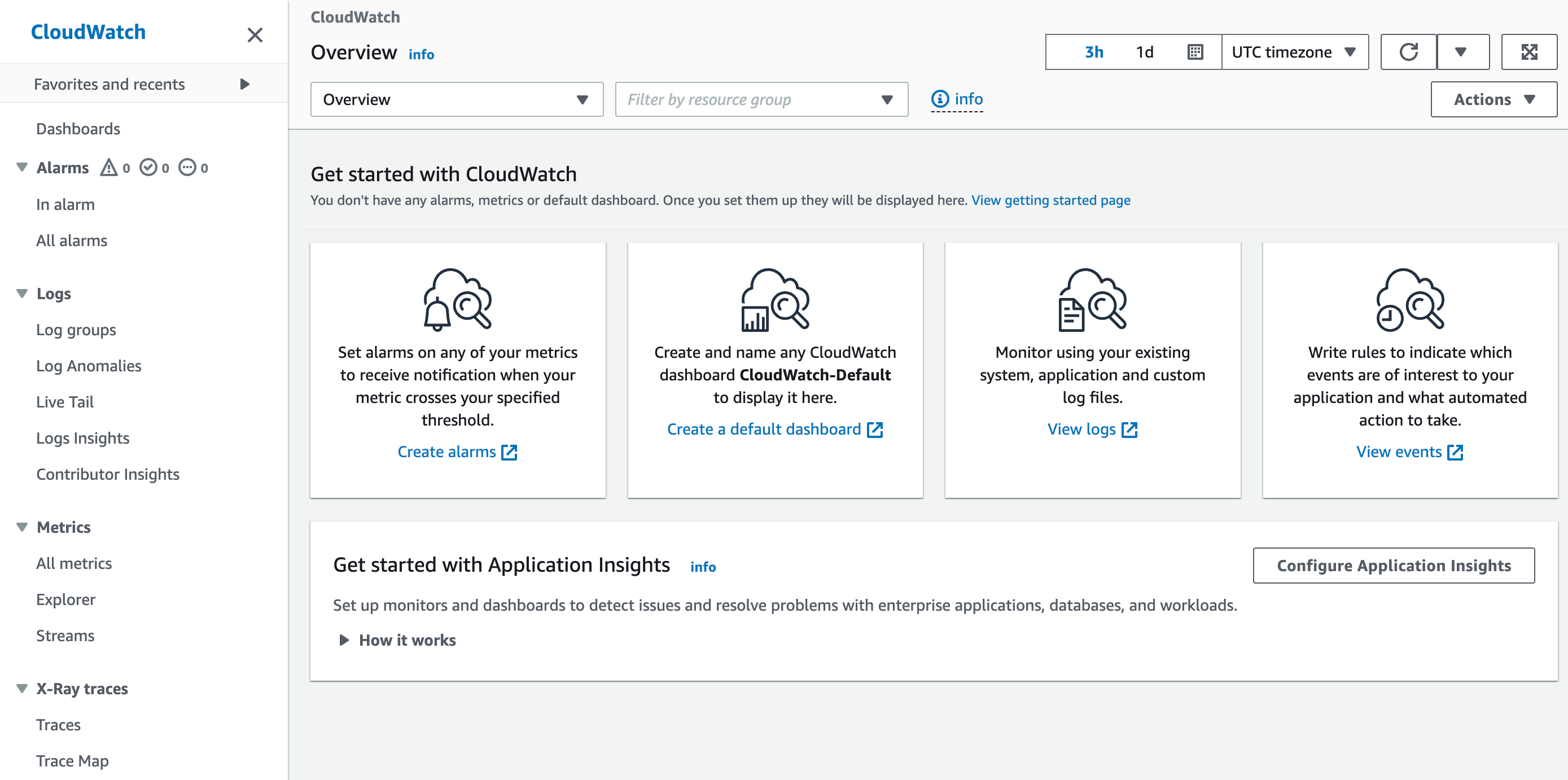This screenshot has height=780, width=1568.
Task: Open Log Anomalies
Action: 88,366
